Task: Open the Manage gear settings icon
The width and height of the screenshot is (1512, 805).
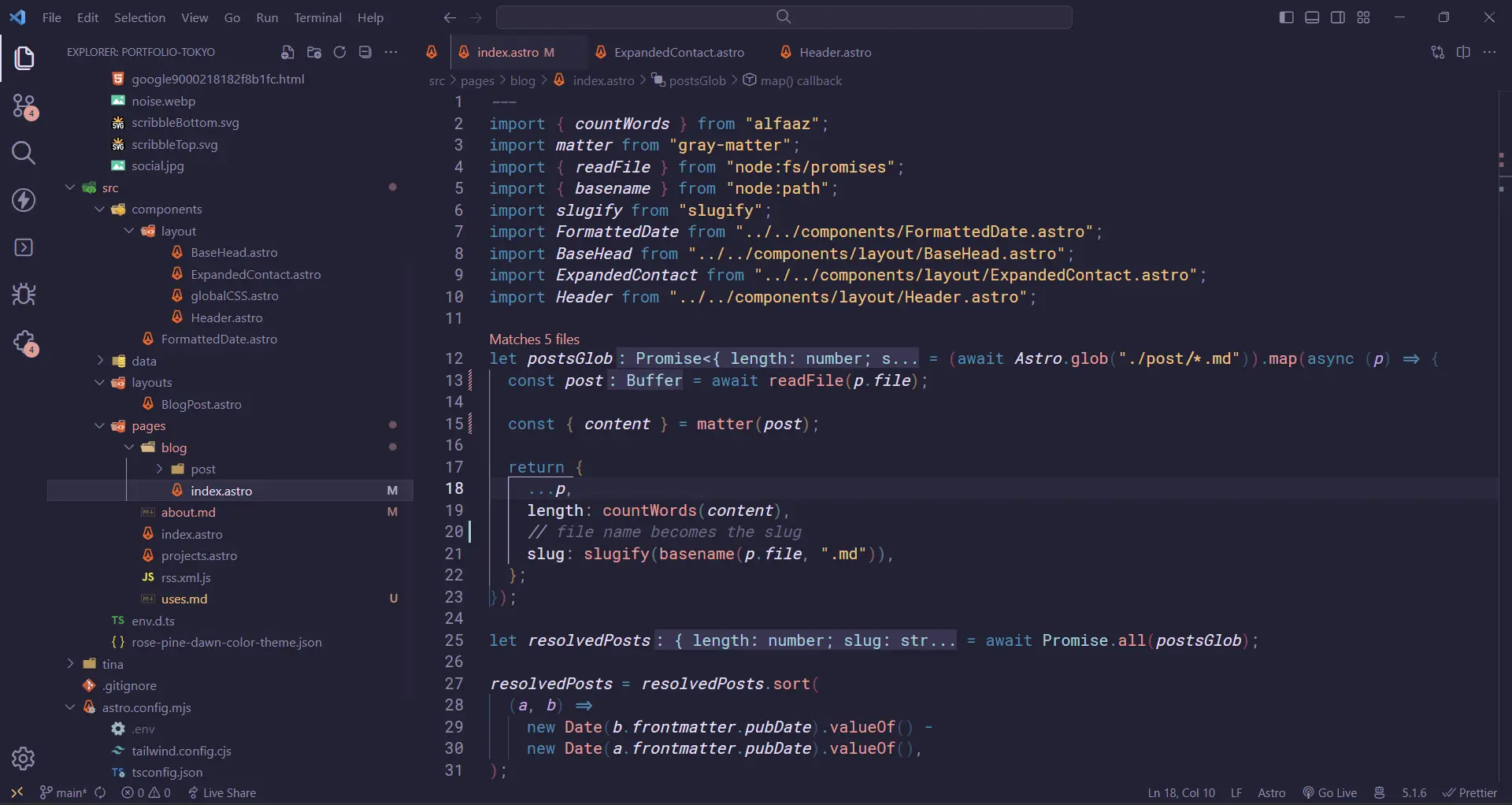Action: point(24,759)
